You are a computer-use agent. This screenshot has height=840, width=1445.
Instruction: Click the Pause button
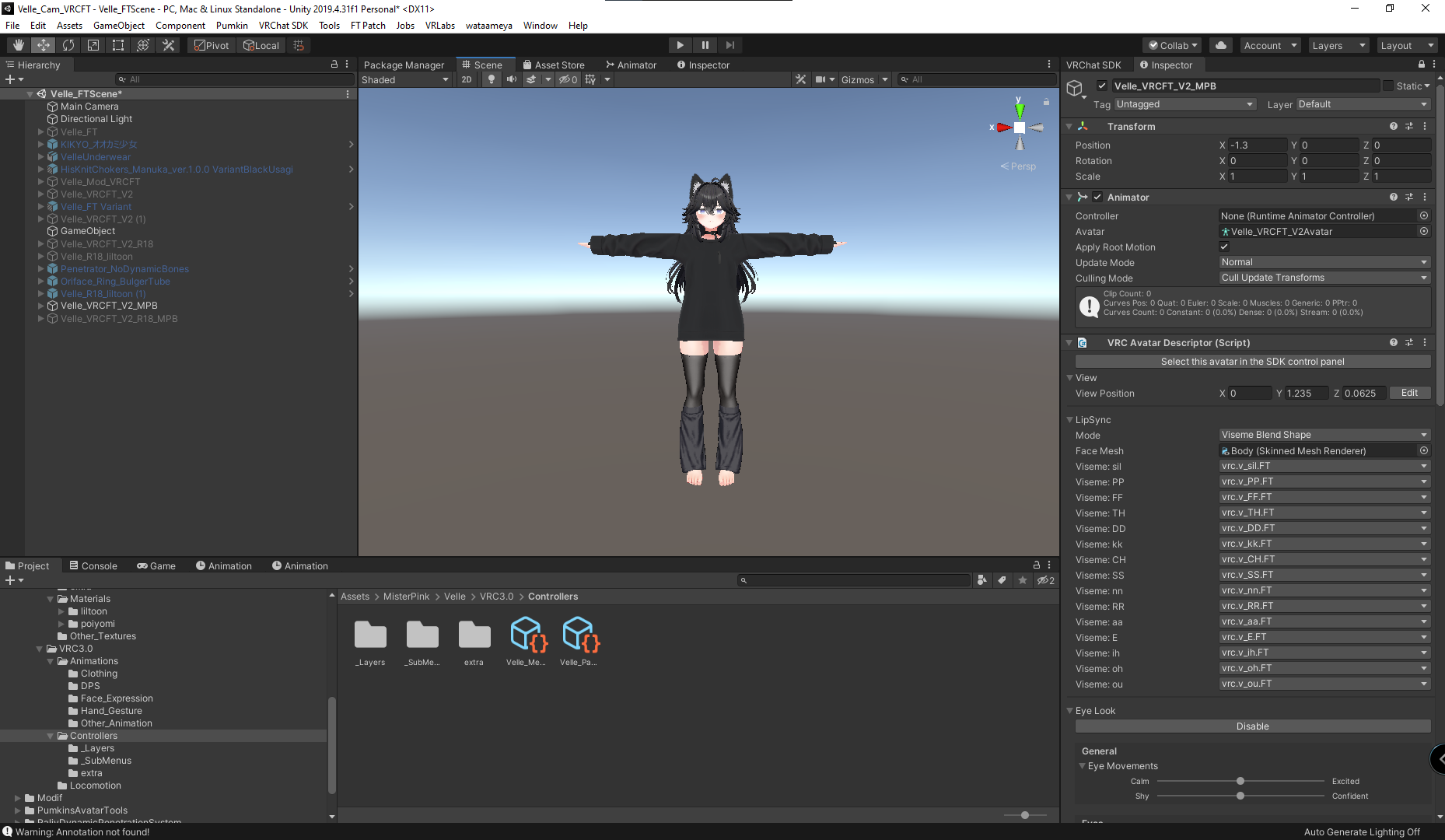point(705,45)
